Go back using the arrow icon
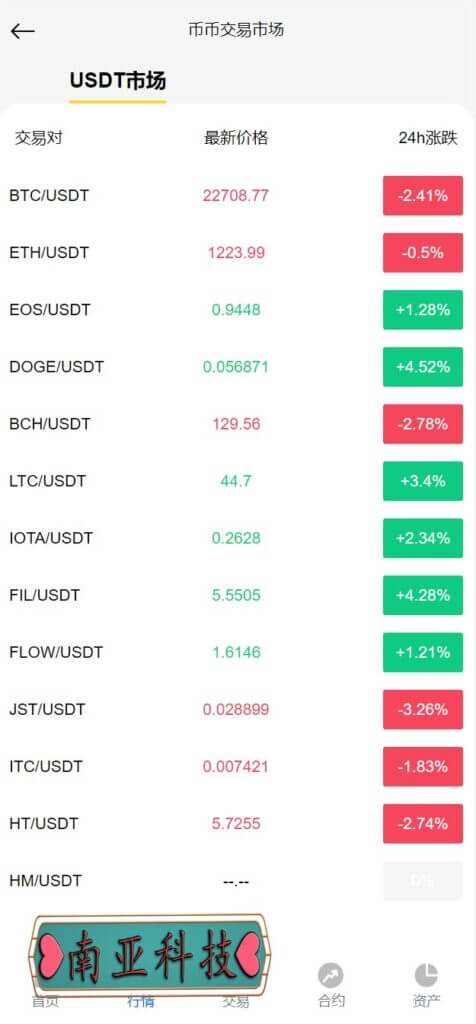 [x=22, y=31]
